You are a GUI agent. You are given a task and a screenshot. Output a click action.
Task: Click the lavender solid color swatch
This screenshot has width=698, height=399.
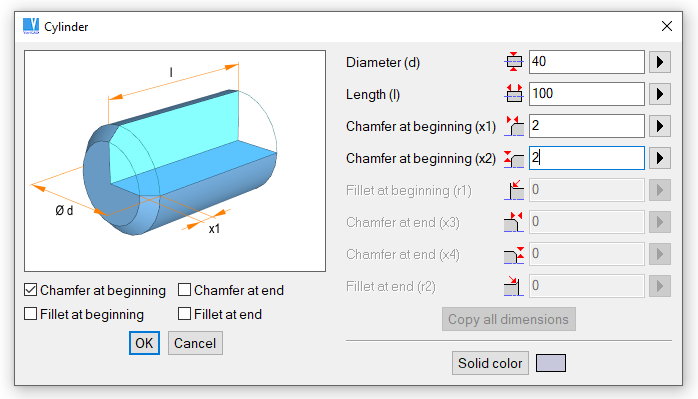coord(551,363)
